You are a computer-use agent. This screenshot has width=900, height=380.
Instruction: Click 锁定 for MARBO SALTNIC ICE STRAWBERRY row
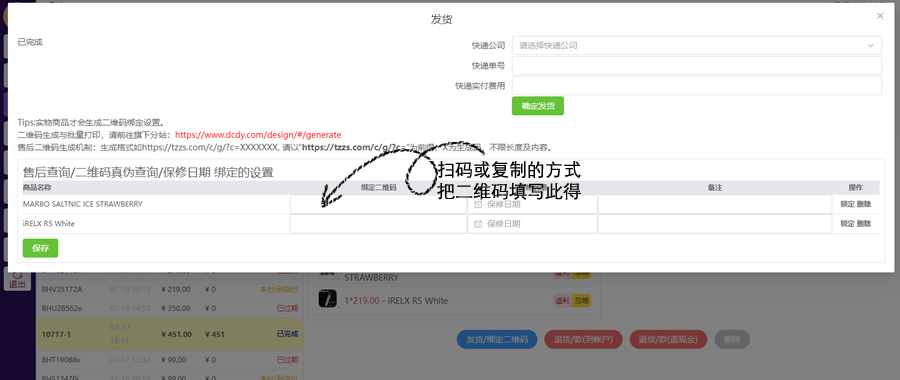pyautogui.click(x=847, y=204)
